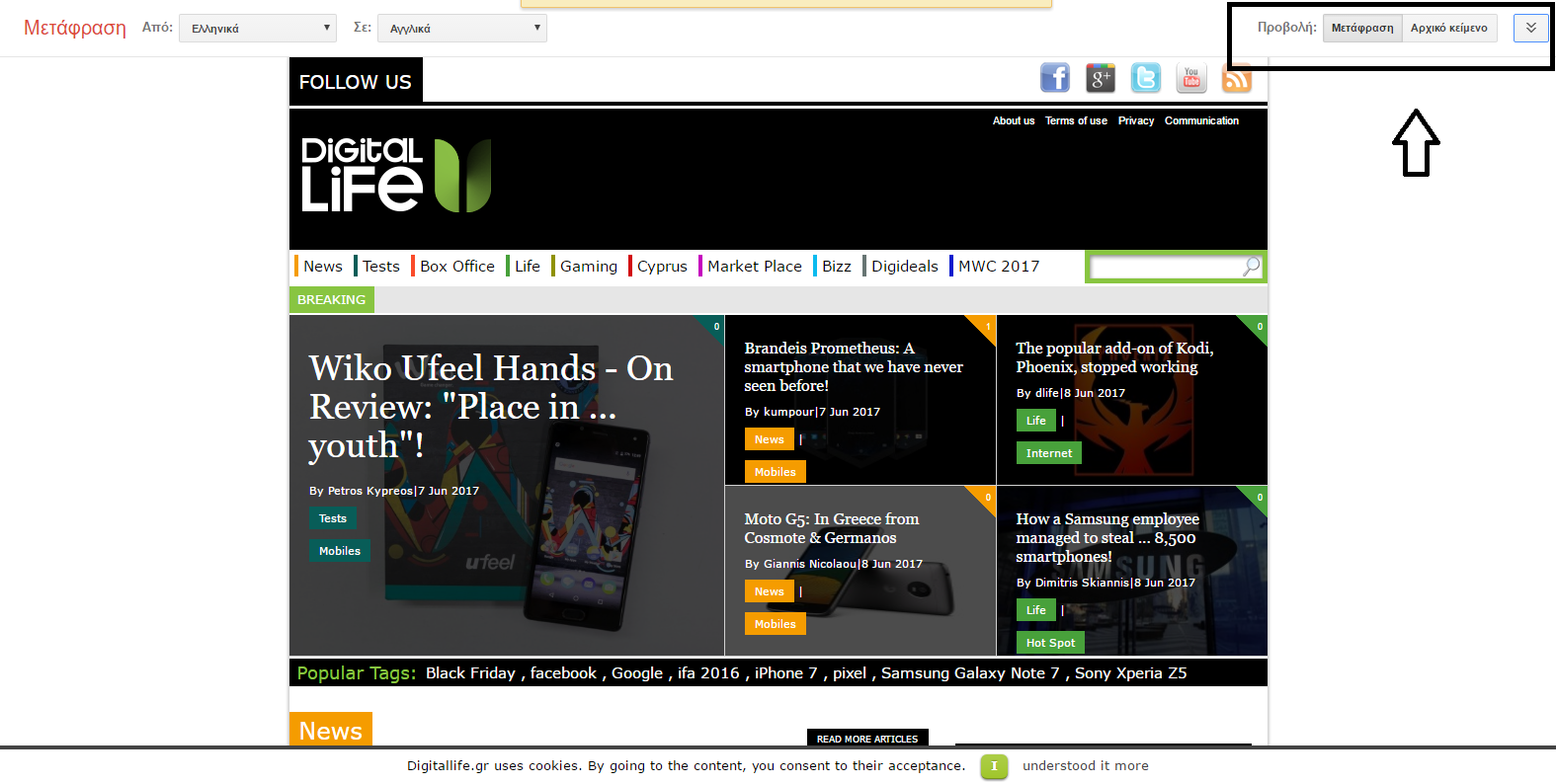The height and width of the screenshot is (784, 1556).
Task: Click Mobiles tag on Moto G5 article
Action: (x=776, y=624)
